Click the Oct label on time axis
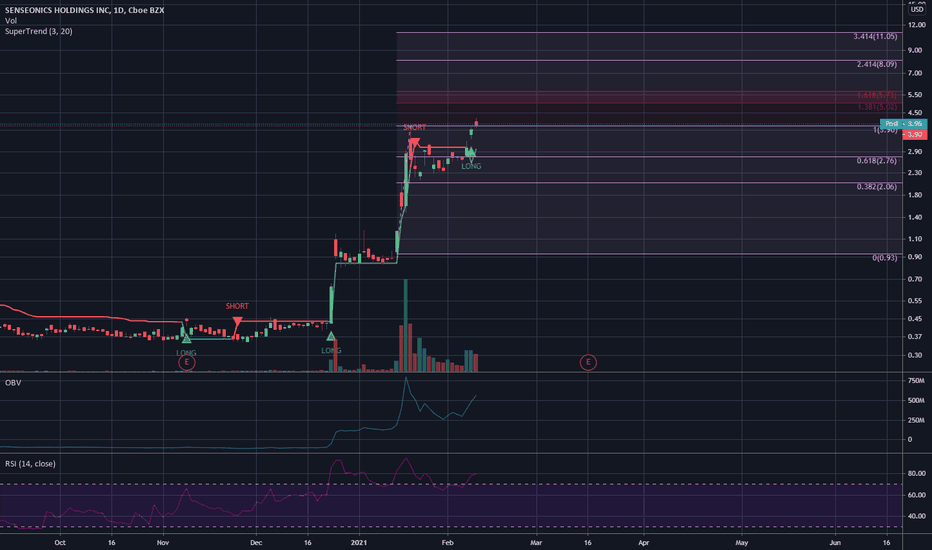 click(59, 542)
